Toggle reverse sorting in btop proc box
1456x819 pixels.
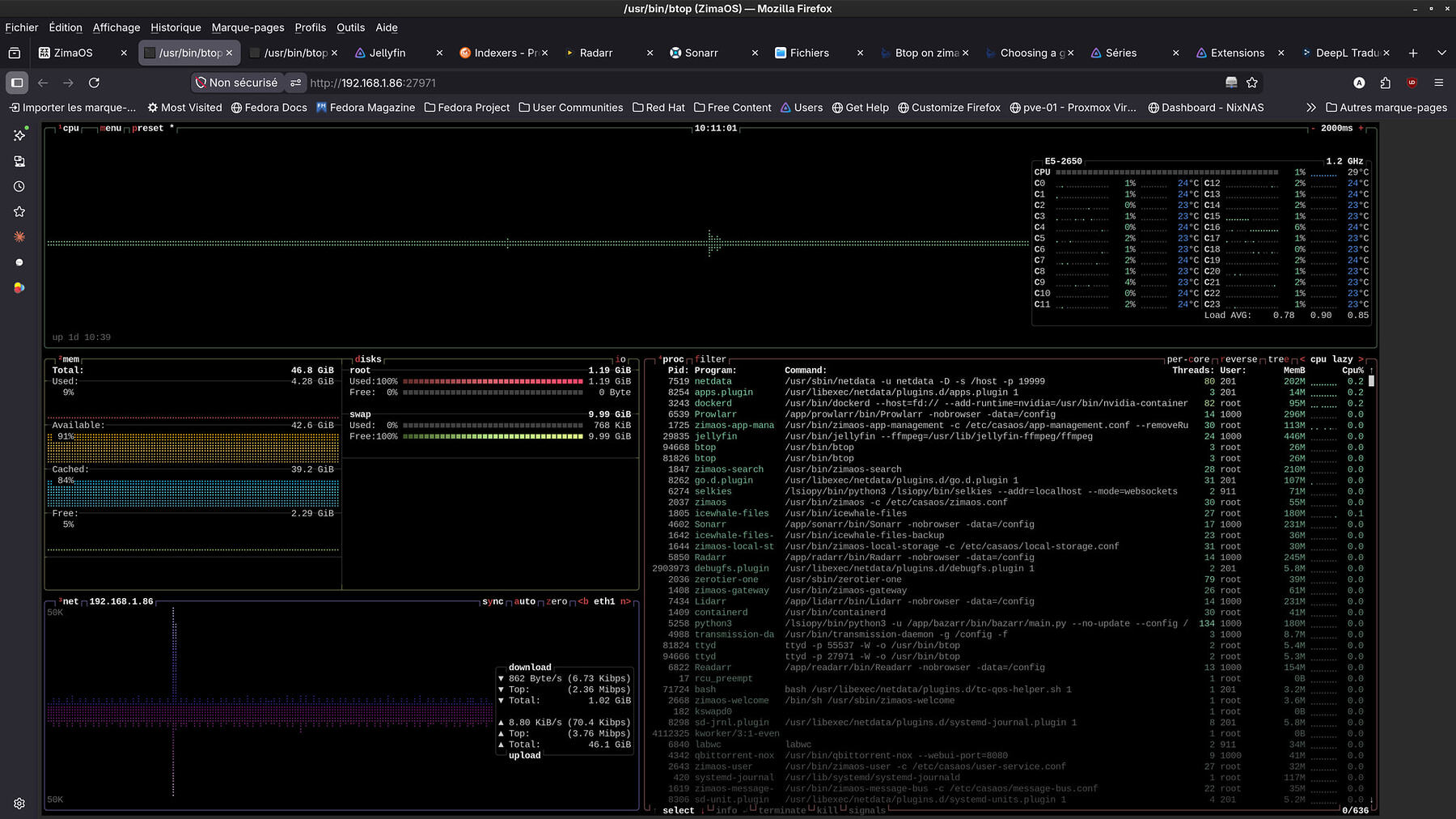click(1239, 359)
